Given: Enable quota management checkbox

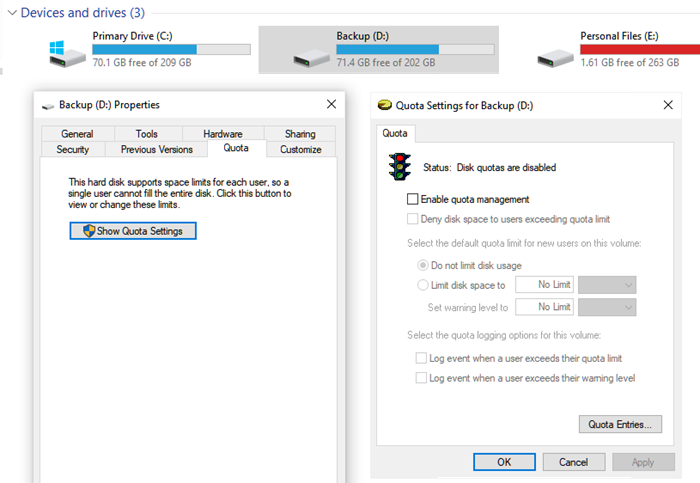Looking at the screenshot, I should (412, 199).
